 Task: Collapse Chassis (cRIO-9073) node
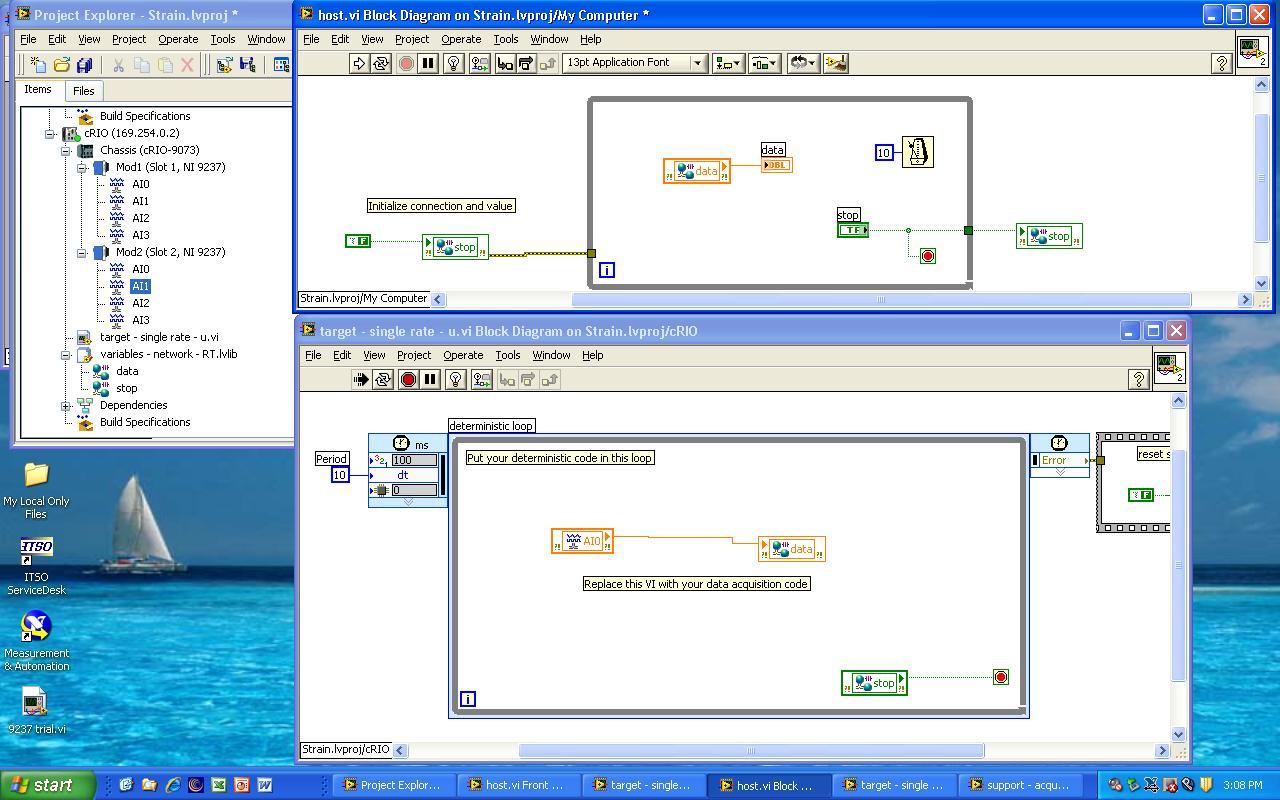click(x=66, y=150)
